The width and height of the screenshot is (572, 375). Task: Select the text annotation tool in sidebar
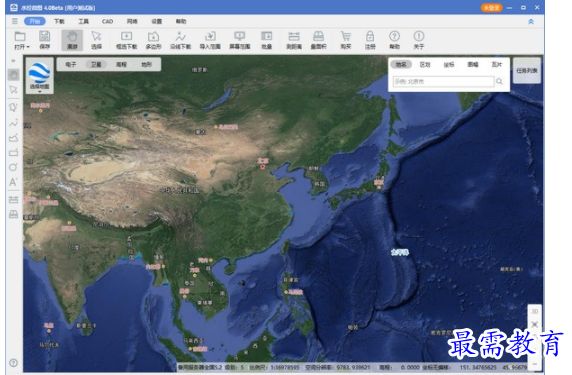coord(13,182)
